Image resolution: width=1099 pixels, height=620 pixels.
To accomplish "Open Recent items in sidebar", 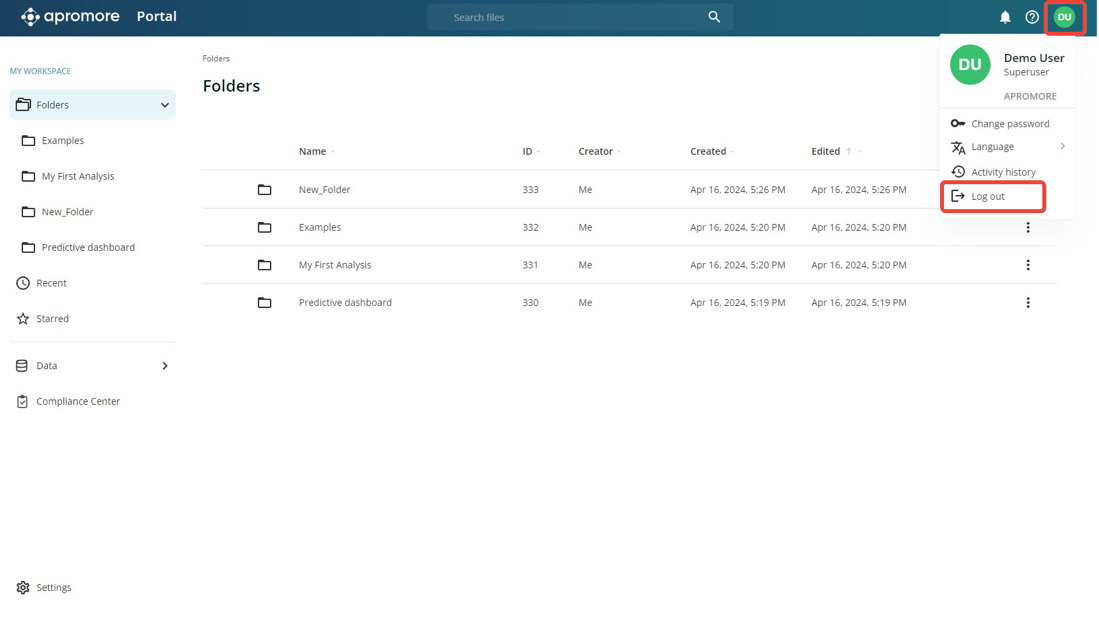I will (x=51, y=283).
